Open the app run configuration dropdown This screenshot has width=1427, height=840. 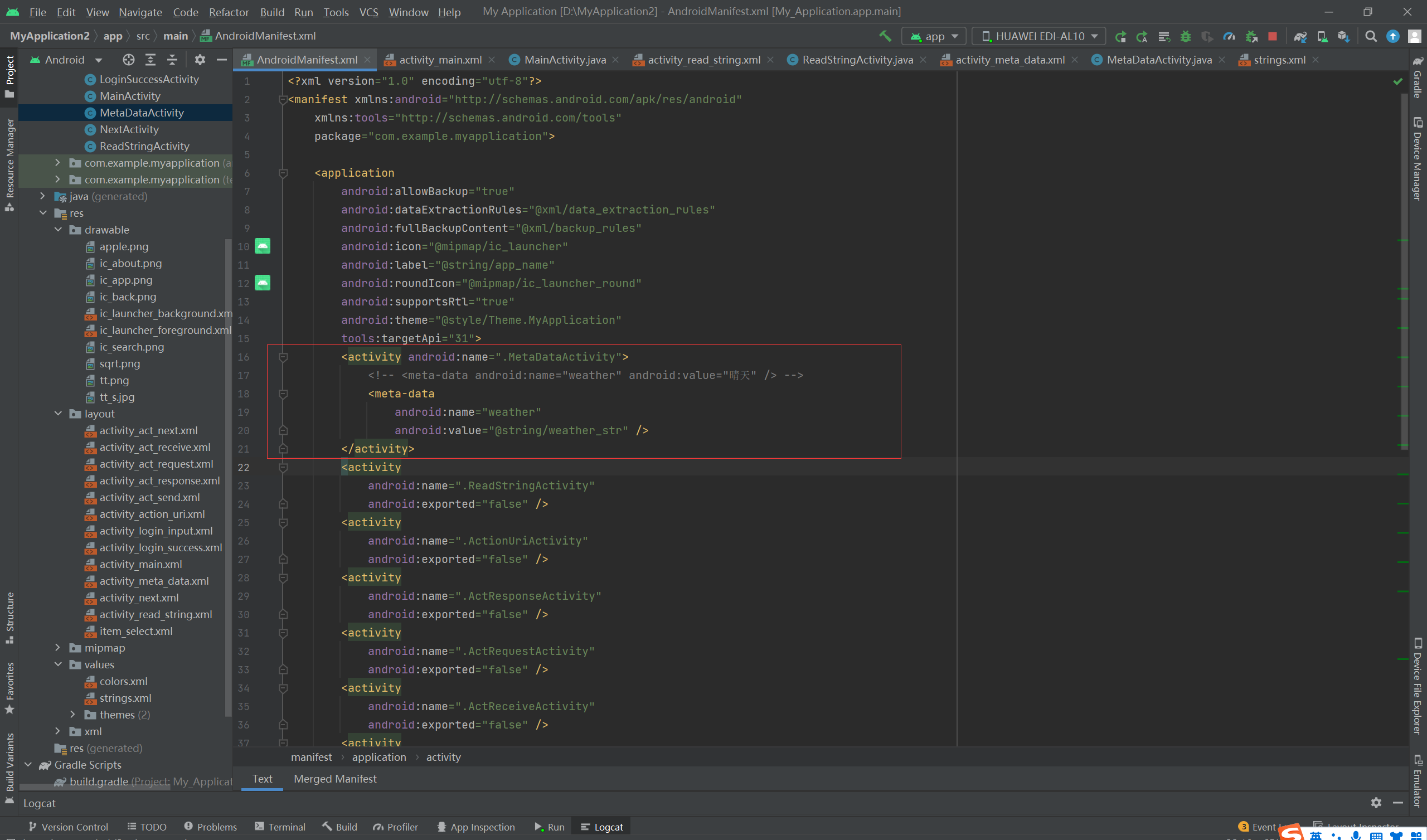(934, 36)
